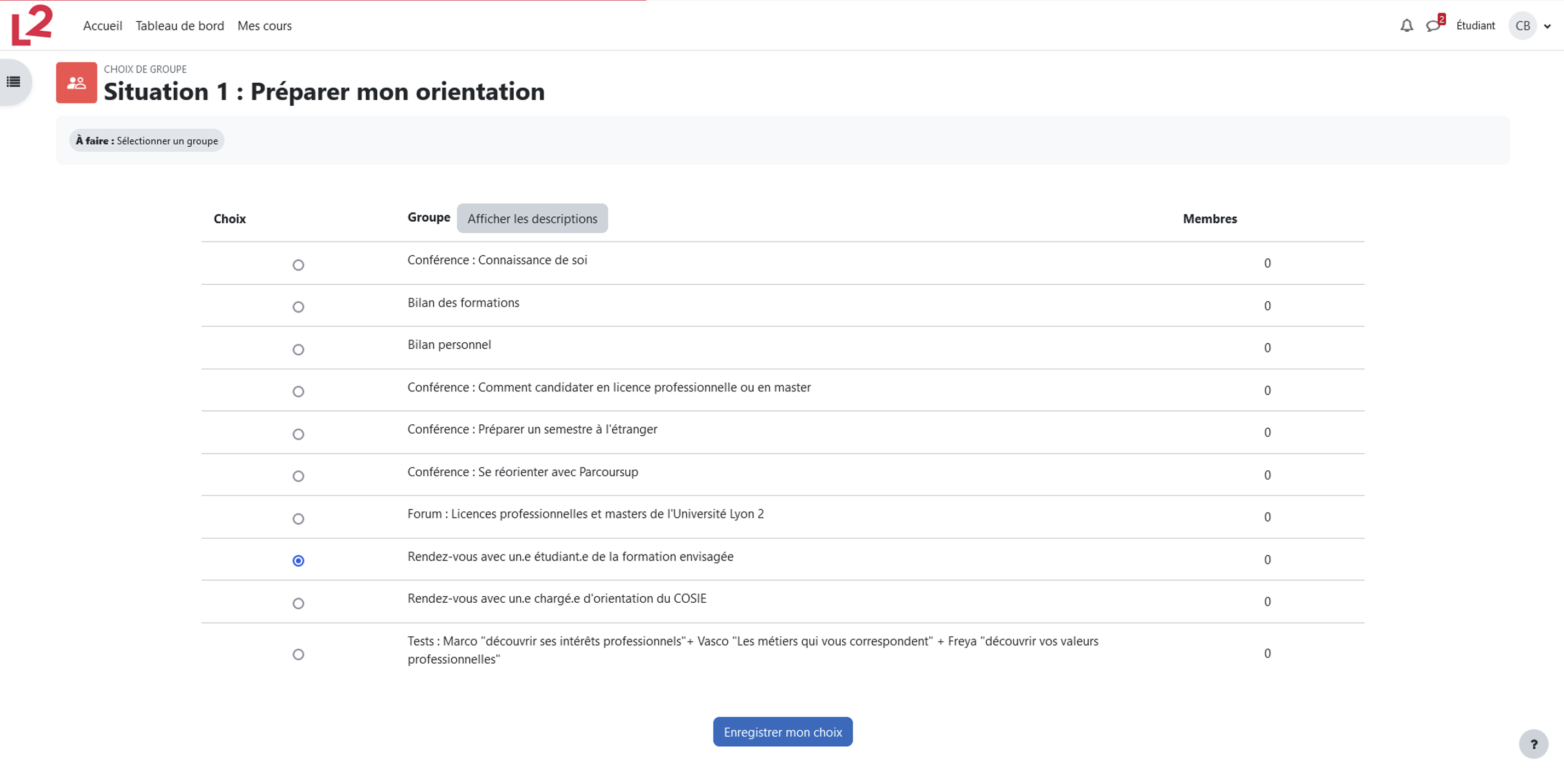The image size is (1564, 784).
Task: Click Afficher les descriptions button
Action: [x=532, y=218]
